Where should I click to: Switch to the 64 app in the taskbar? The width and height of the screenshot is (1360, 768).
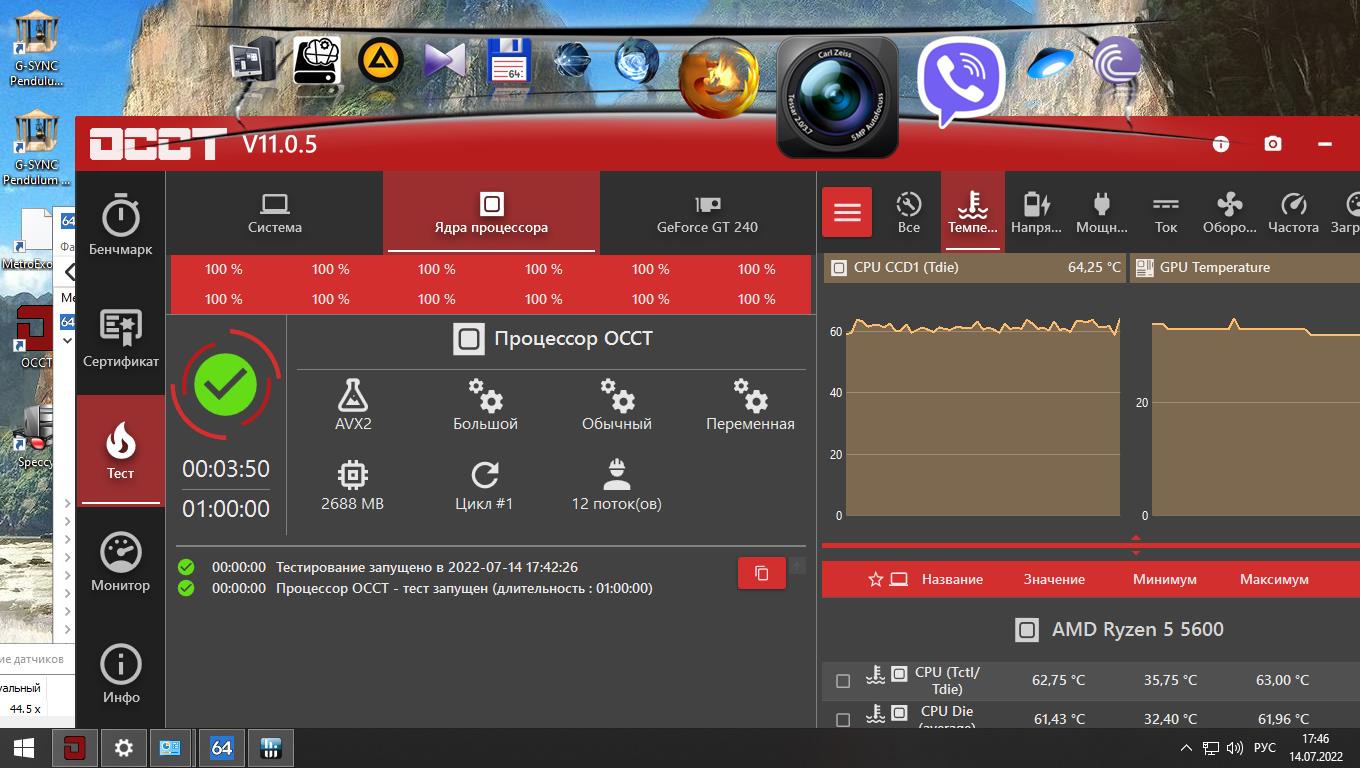point(221,748)
